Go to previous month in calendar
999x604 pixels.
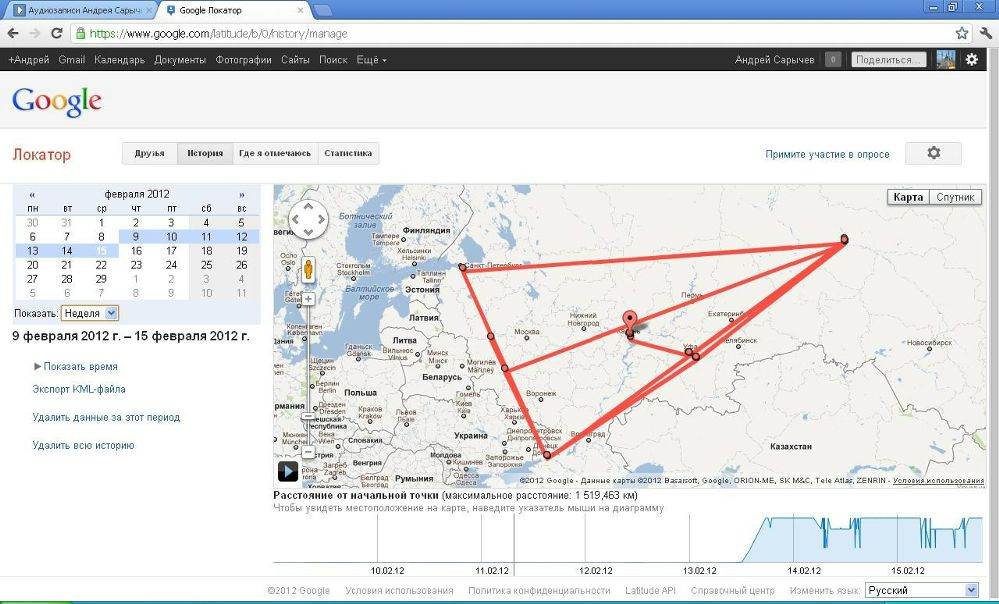(x=32, y=194)
